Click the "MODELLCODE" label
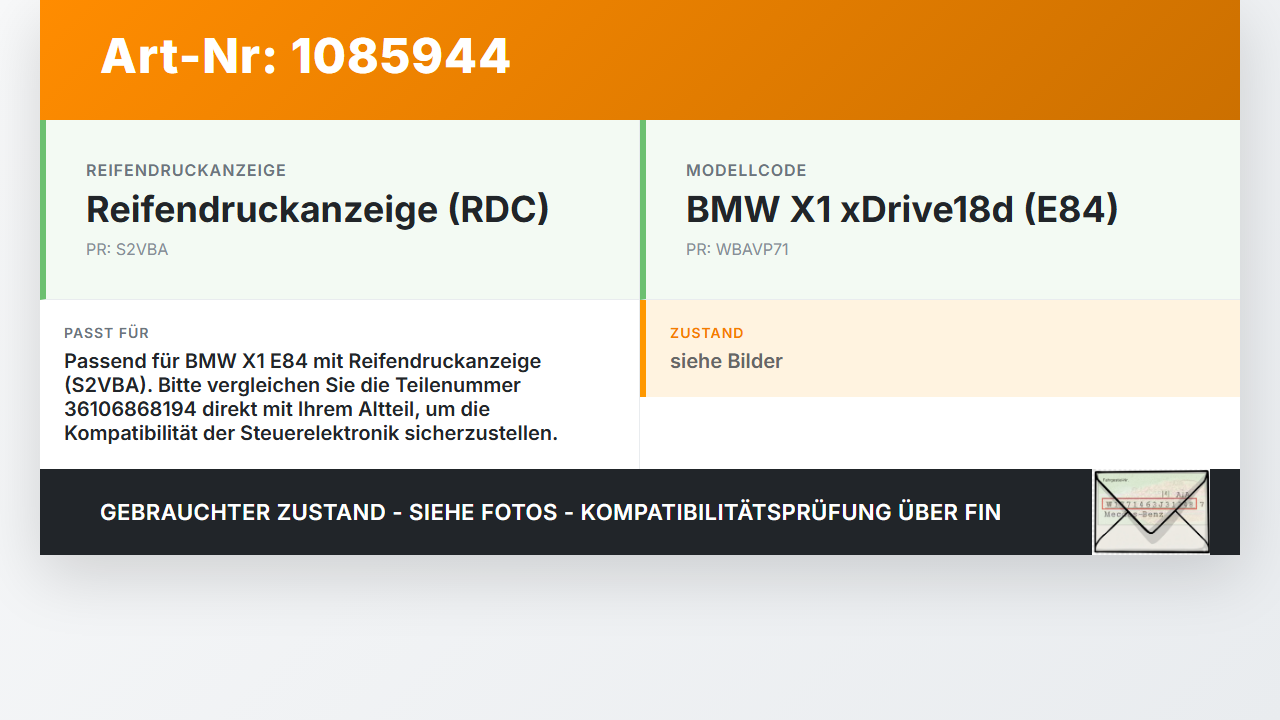 [x=746, y=171]
